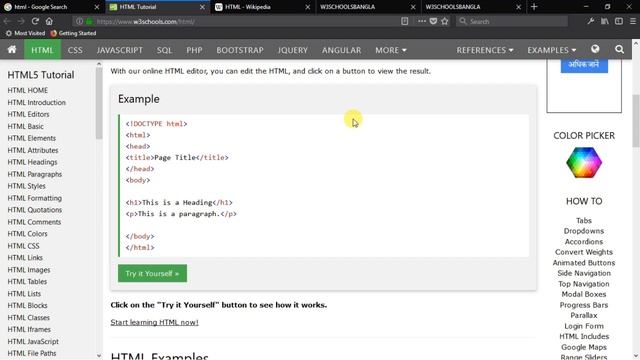Show sidebars icon in toolbar

pos(619,21)
